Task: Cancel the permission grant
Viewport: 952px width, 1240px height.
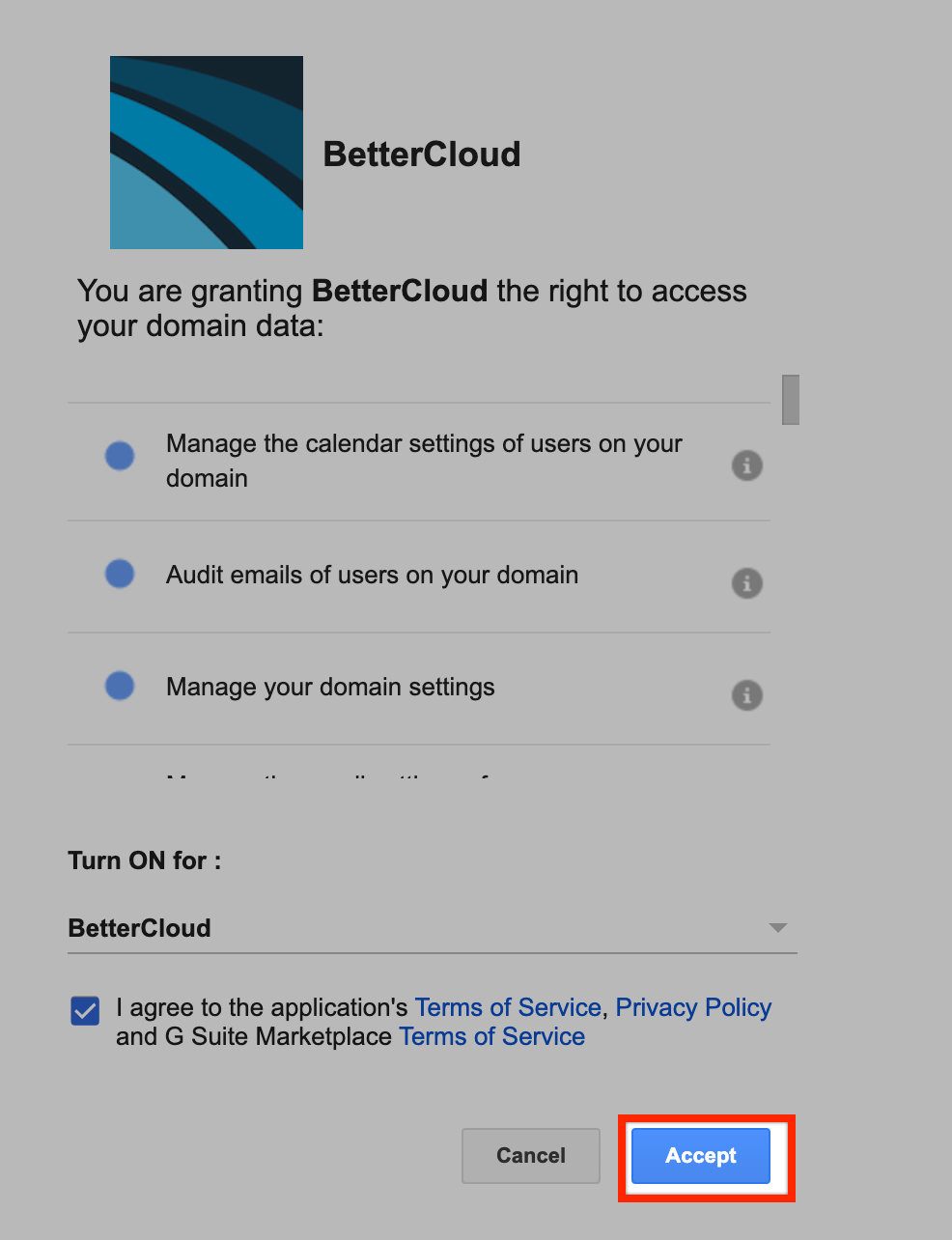Action: [530, 1155]
